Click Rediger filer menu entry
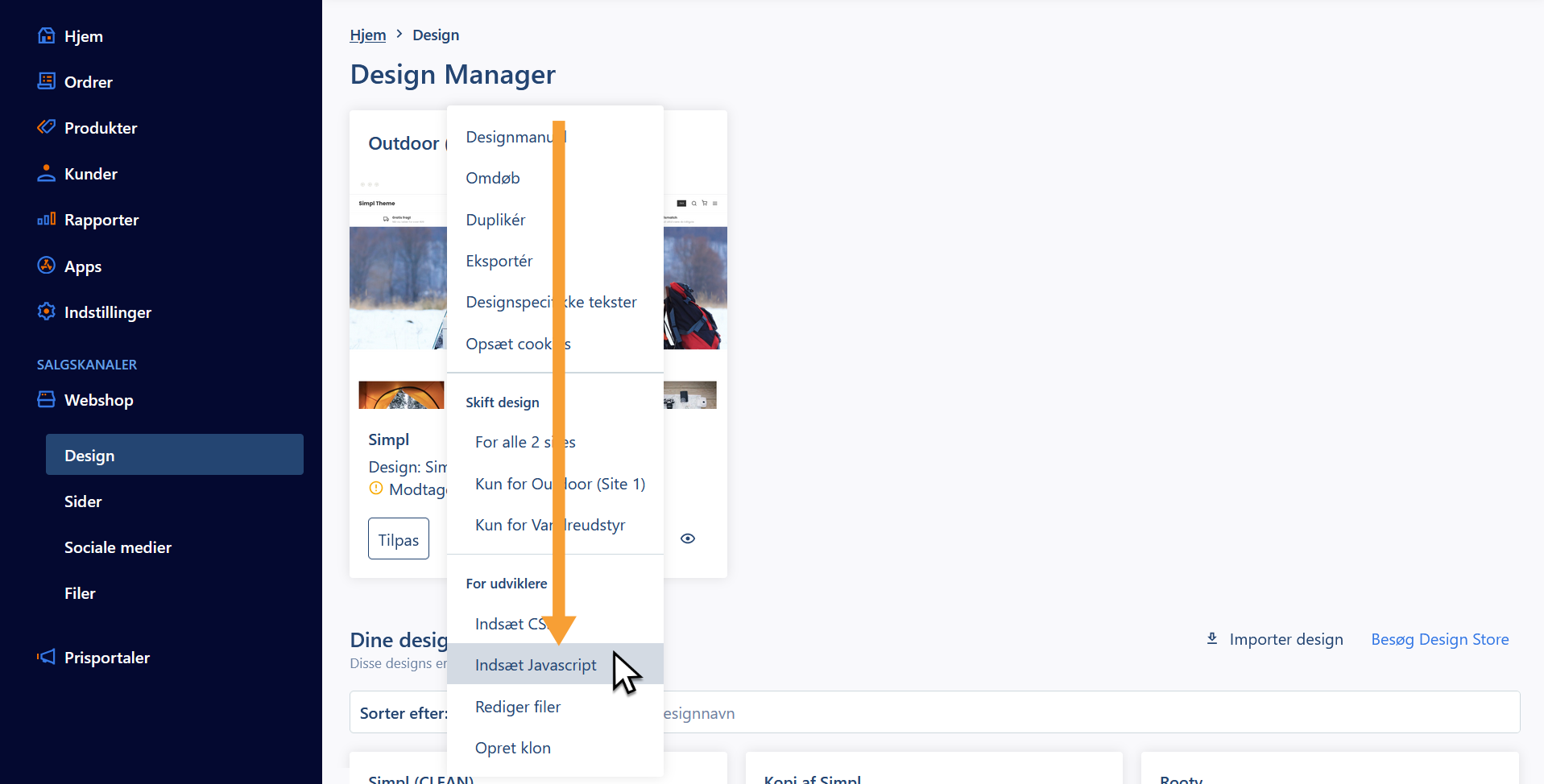Viewport: 1544px width, 784px height. (518, 707)
